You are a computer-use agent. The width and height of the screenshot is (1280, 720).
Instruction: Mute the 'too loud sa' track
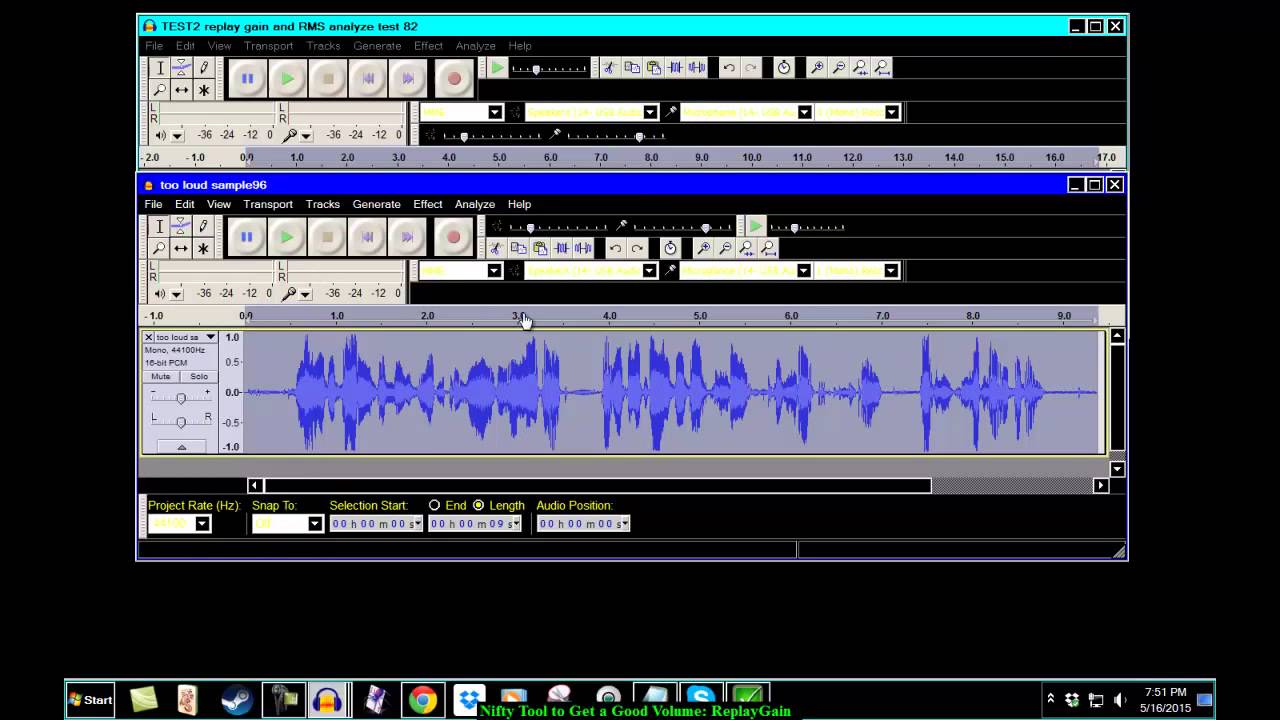(161, 377)
